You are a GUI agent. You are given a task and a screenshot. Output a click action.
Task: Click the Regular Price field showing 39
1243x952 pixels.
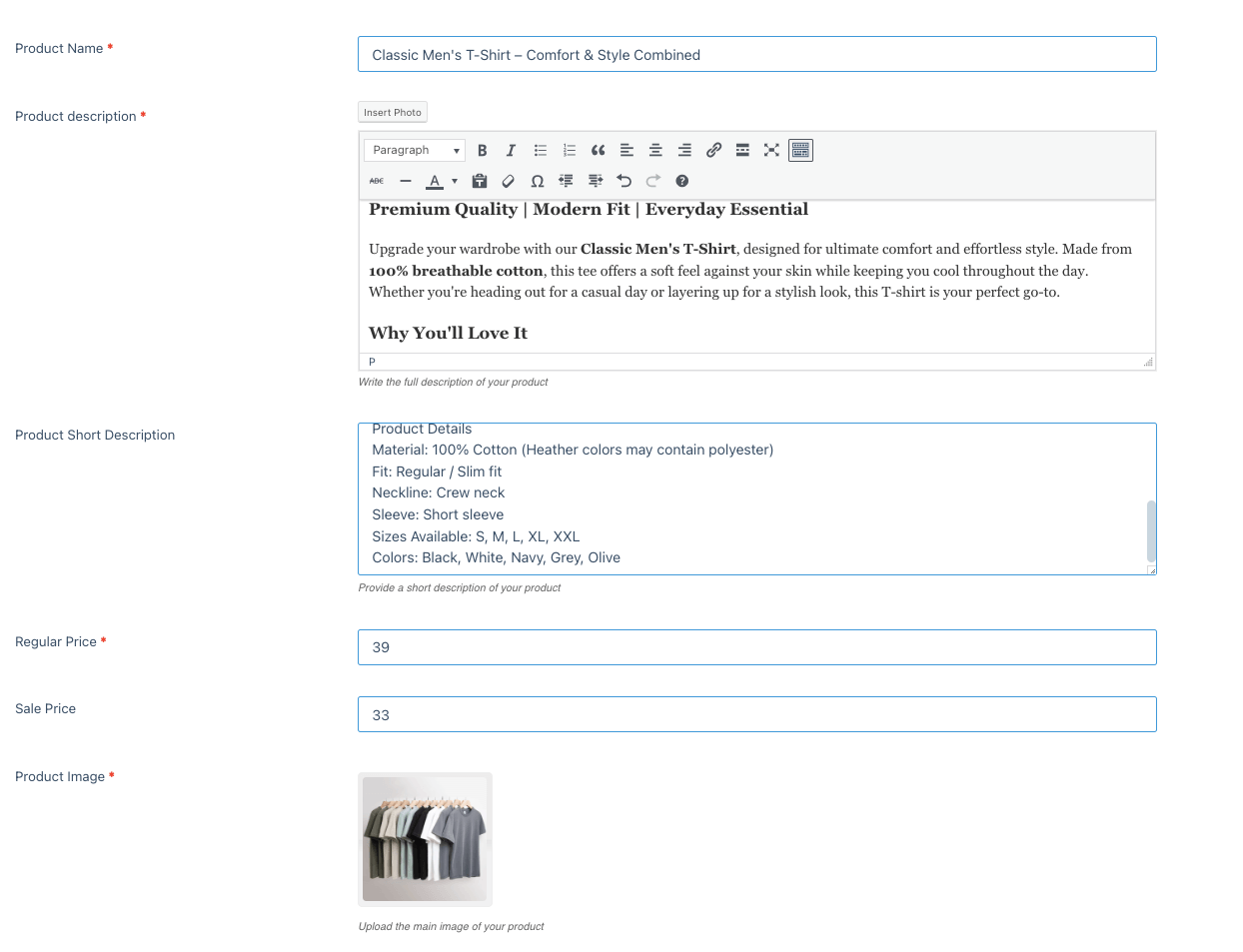click(757, 647)
